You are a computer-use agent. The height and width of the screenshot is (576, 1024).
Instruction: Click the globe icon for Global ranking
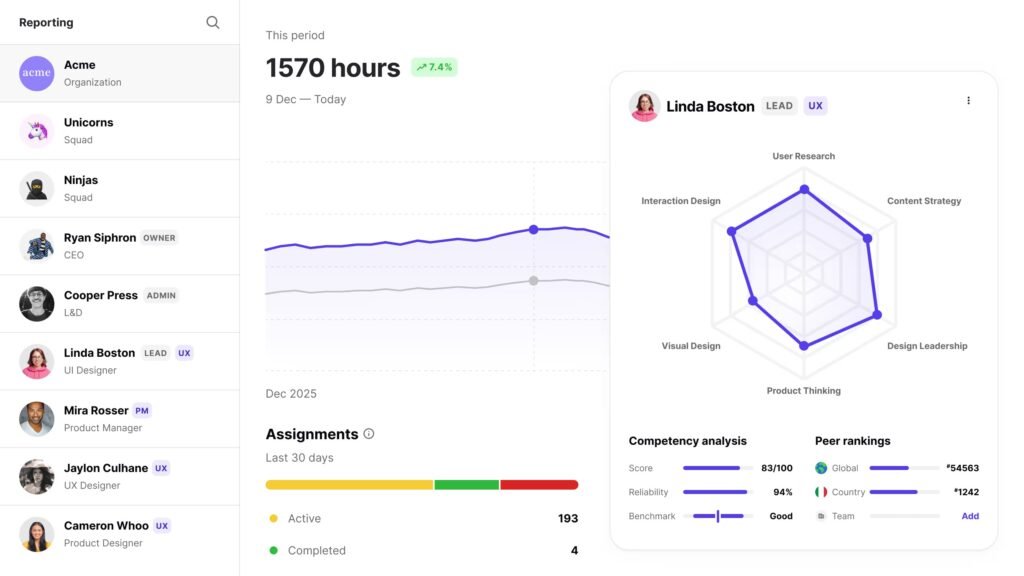click(822, 468)
